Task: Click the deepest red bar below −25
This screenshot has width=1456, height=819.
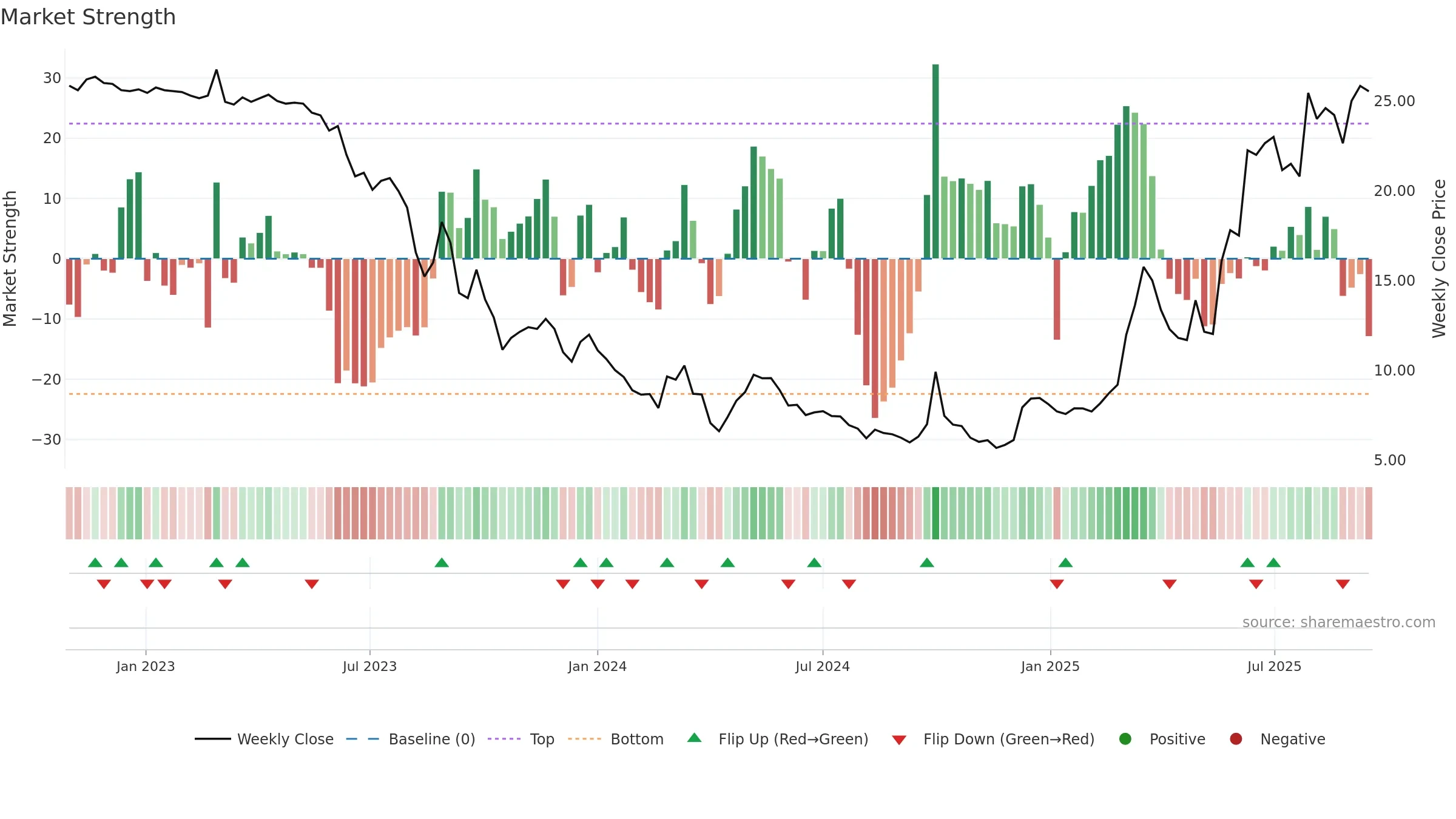Action: [x=875, y=338]
